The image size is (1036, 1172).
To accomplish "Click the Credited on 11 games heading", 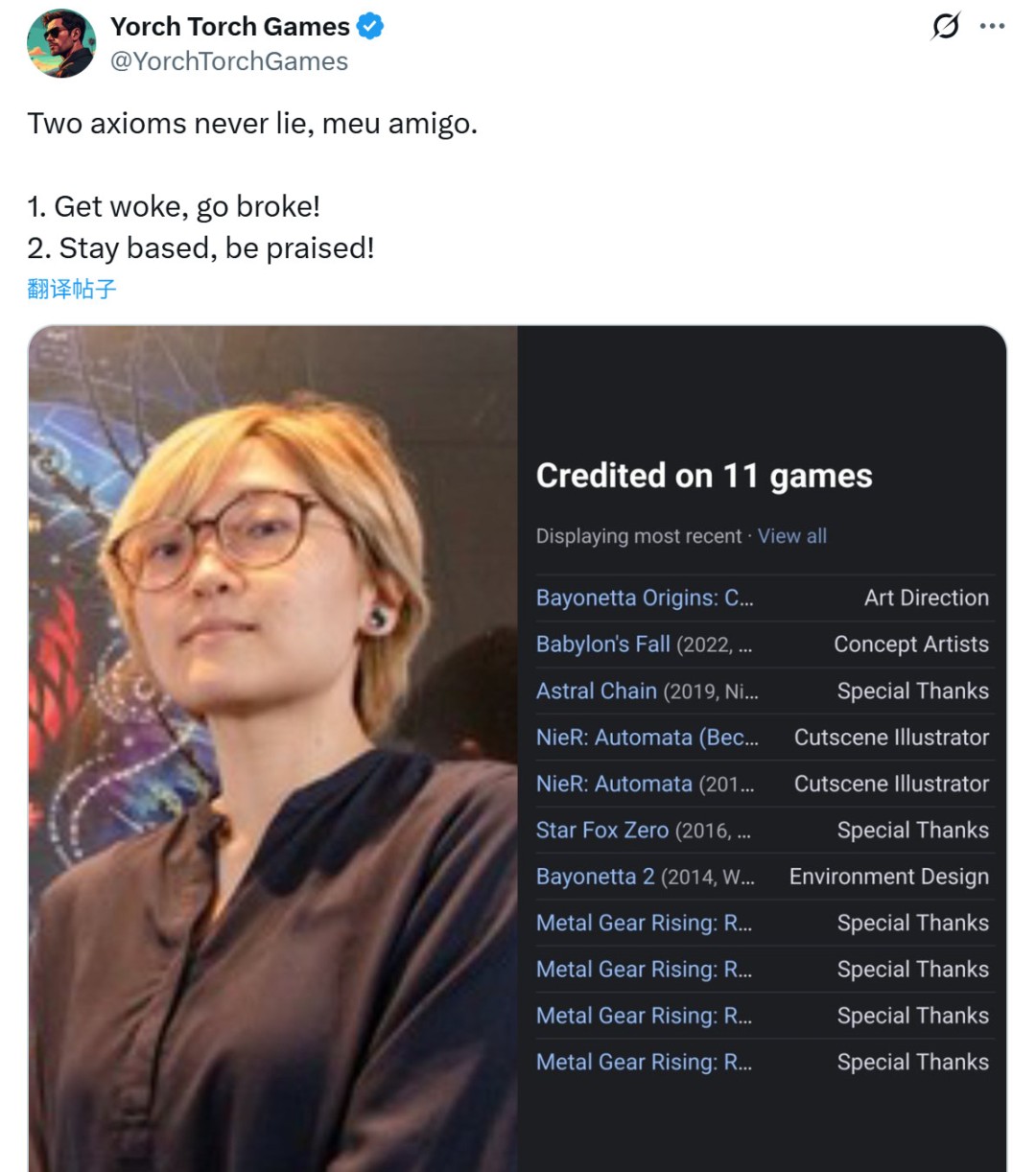I will pos(704,476).
